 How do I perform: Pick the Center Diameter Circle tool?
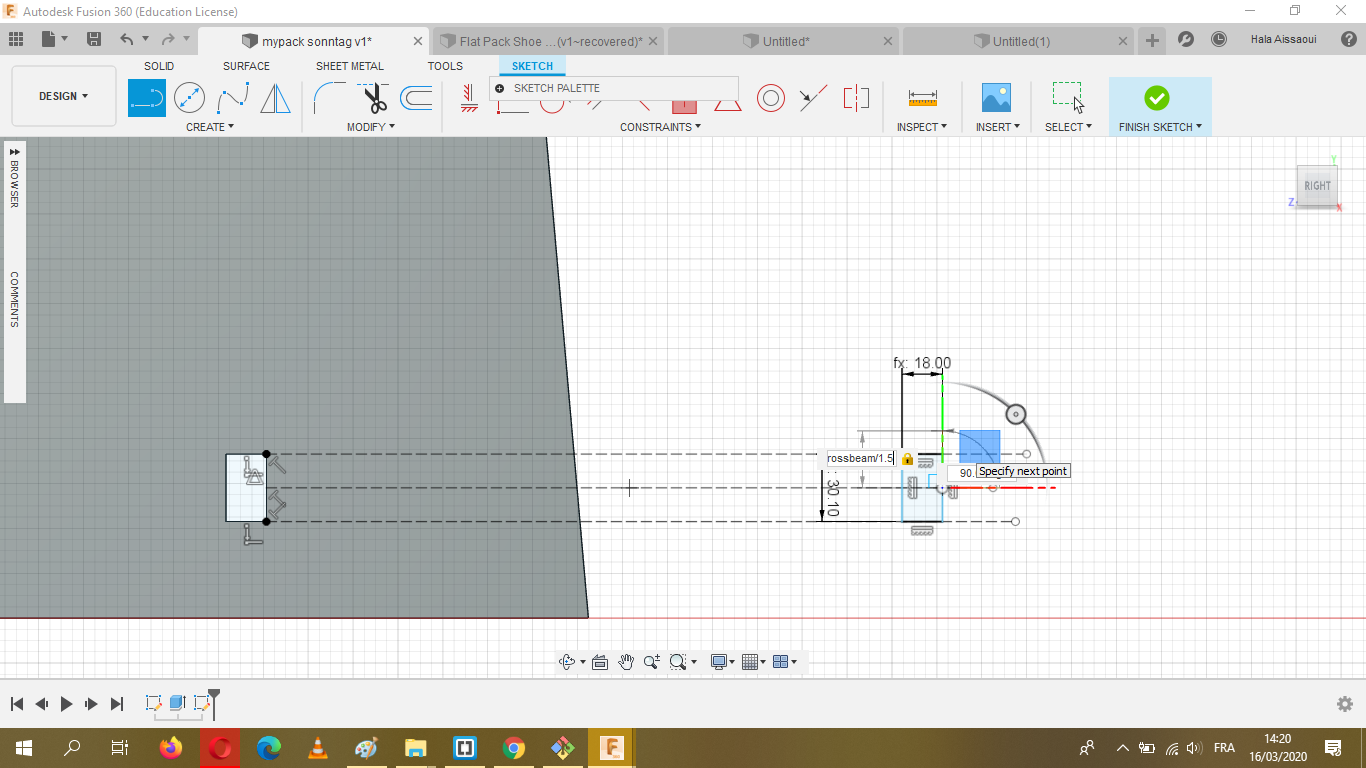click(x=189, y=98)
